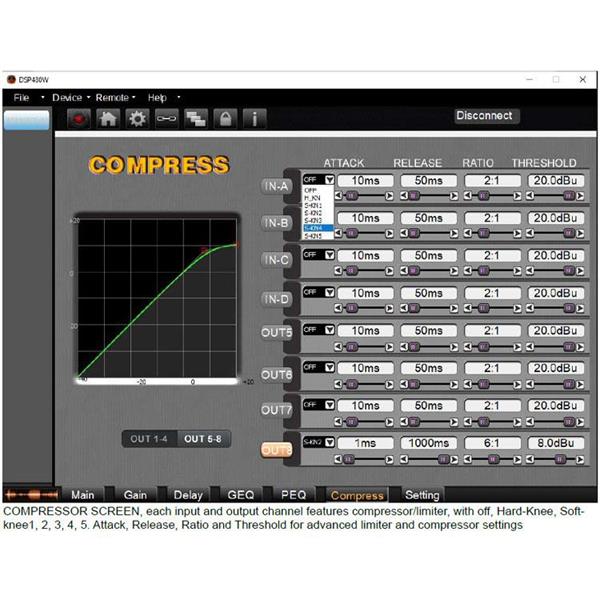Image resolution: width=600 pixels, height=600 pixels.
Task: Click the home icon in toolbar
Action: pos(110,119)
